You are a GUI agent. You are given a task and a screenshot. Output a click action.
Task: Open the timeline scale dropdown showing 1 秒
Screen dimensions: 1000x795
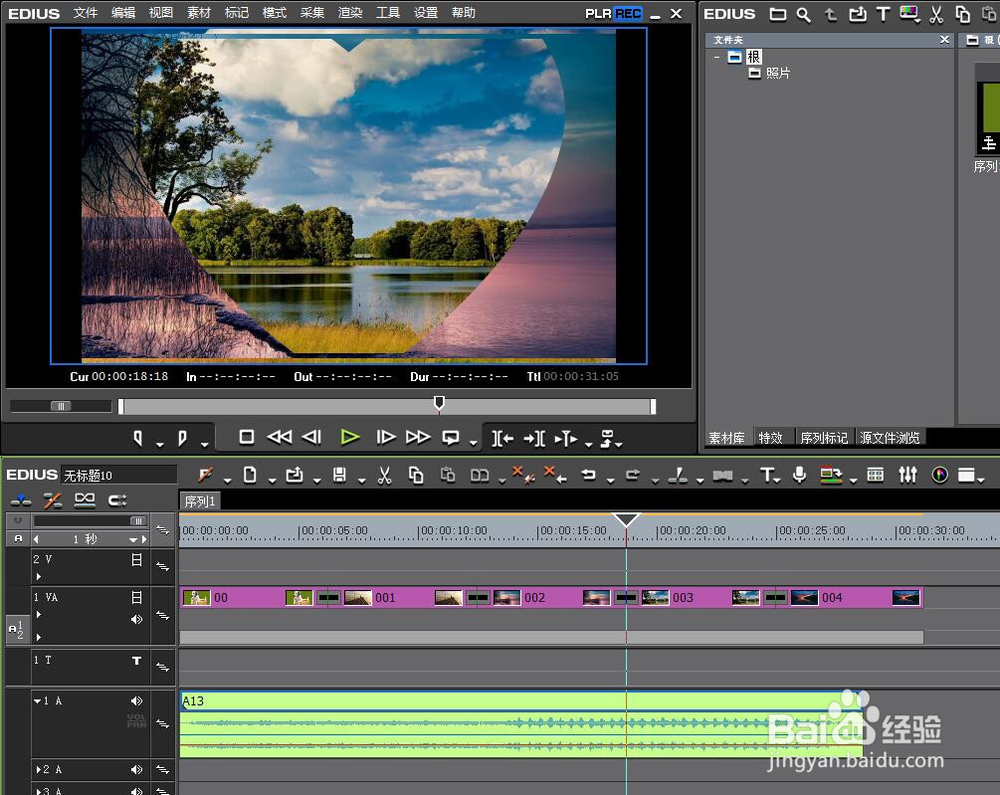tap(133, 540)
